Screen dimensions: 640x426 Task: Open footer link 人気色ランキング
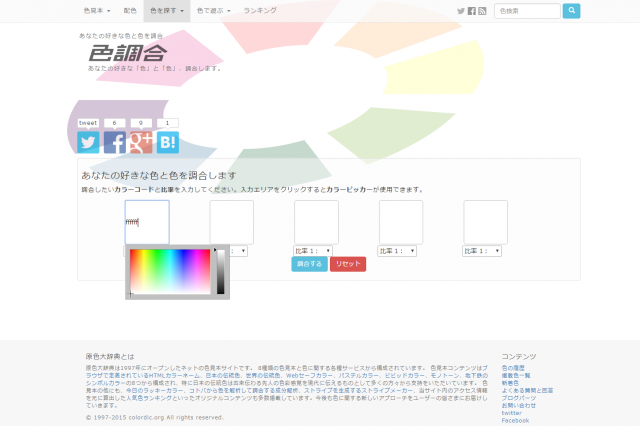[149, 398]
